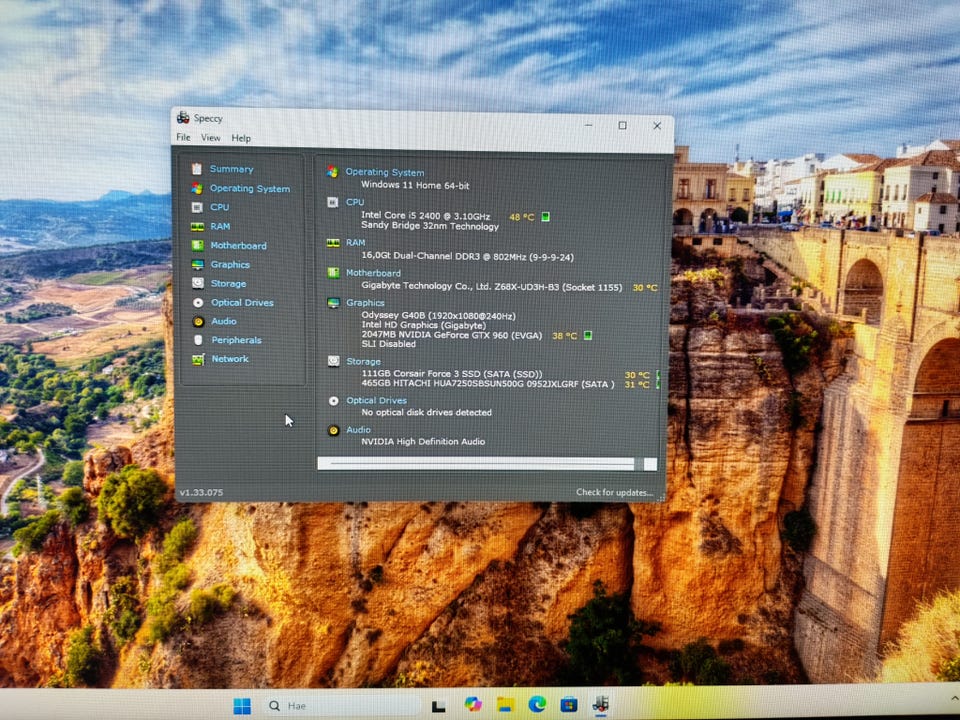The height and width of the screenshot is (720, 960).
Task: Click Windows flag icon beside Operating System heading
Action: click(x=332, y=171)
